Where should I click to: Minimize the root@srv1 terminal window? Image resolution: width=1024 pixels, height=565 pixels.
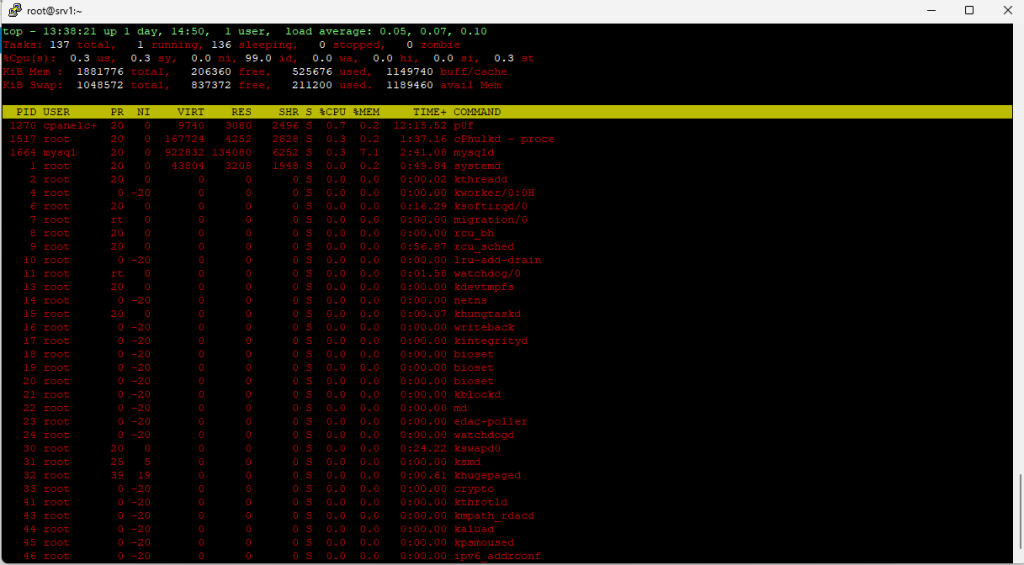(x=931, y=10)
